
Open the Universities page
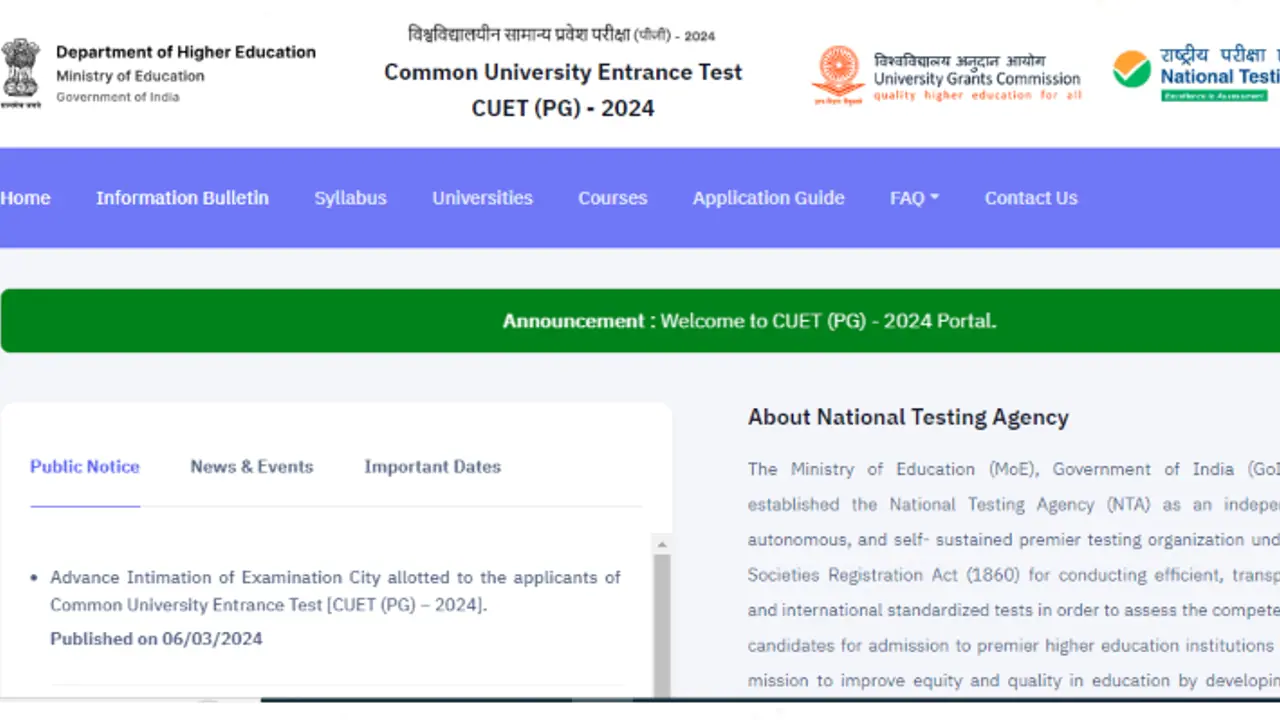click(482, 198)
